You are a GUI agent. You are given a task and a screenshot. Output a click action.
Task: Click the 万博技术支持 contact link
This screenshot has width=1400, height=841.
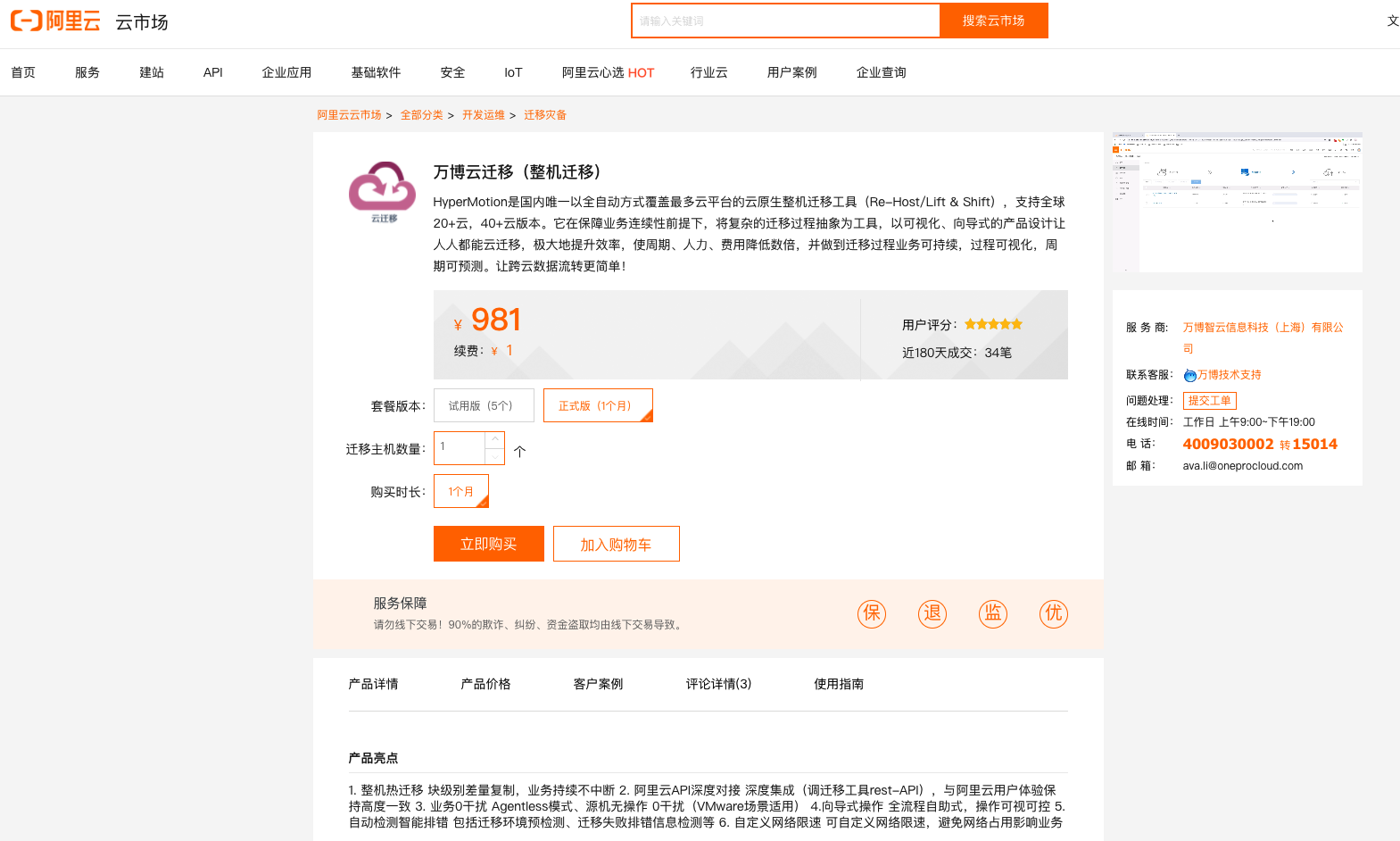pyautogui.click(x=1230, y=375)
